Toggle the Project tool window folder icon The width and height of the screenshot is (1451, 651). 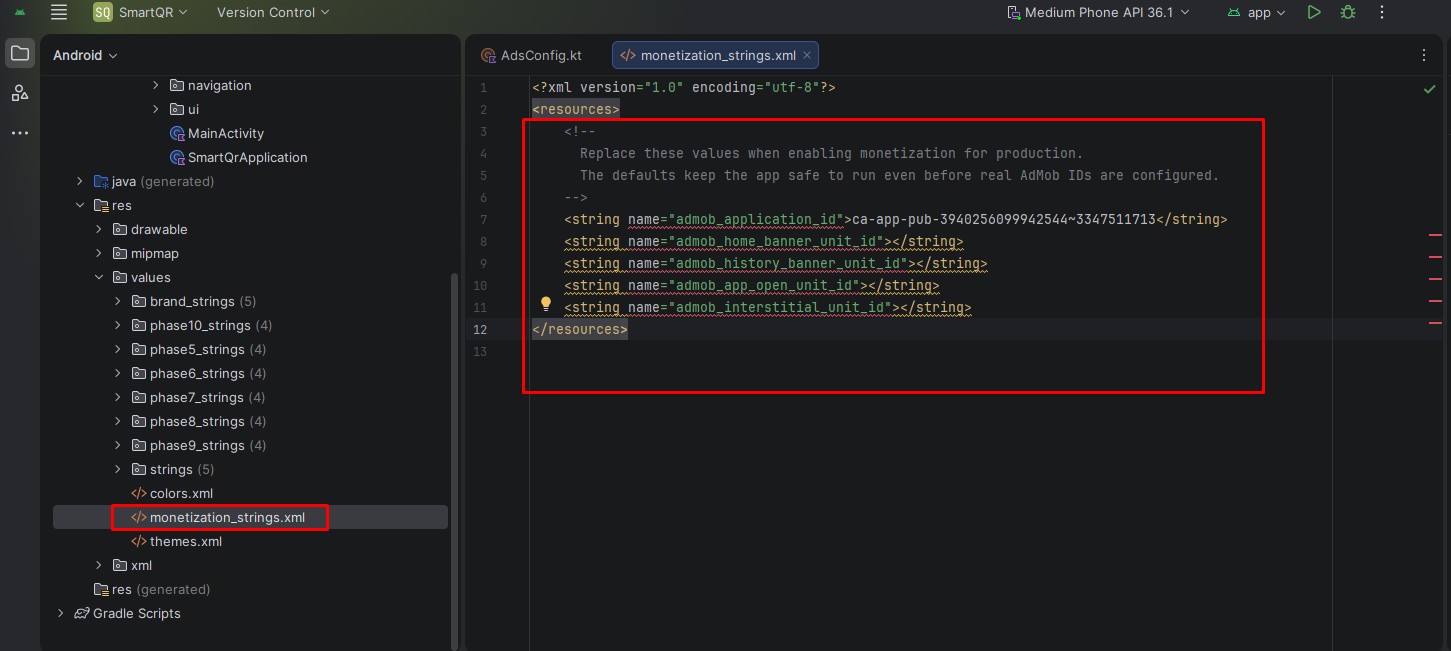(20, 54)
